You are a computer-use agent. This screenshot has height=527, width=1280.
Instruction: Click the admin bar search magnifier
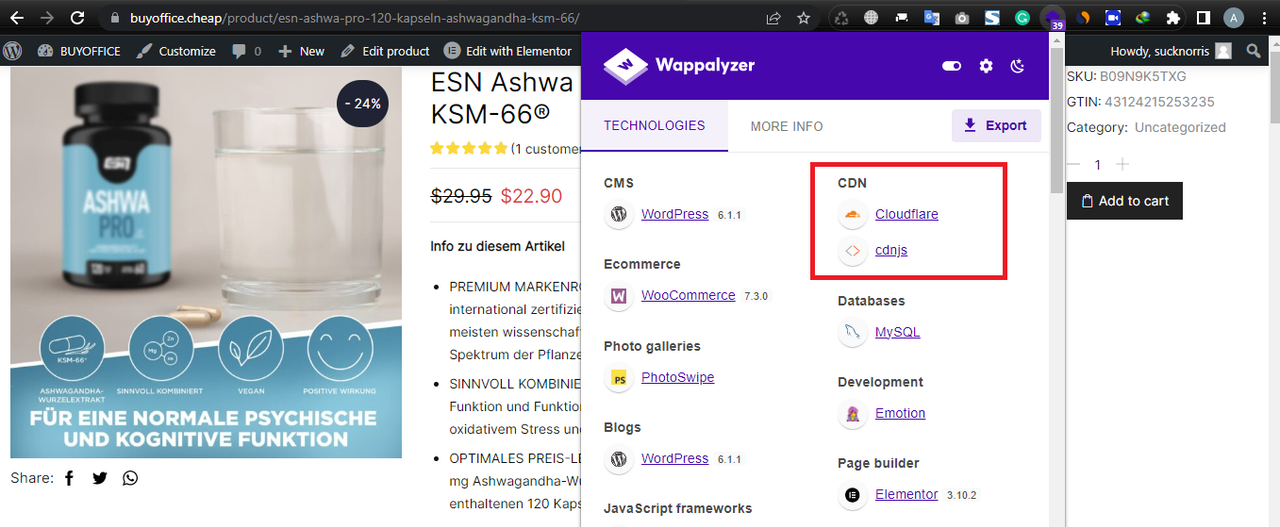(x=1254, y=51)
